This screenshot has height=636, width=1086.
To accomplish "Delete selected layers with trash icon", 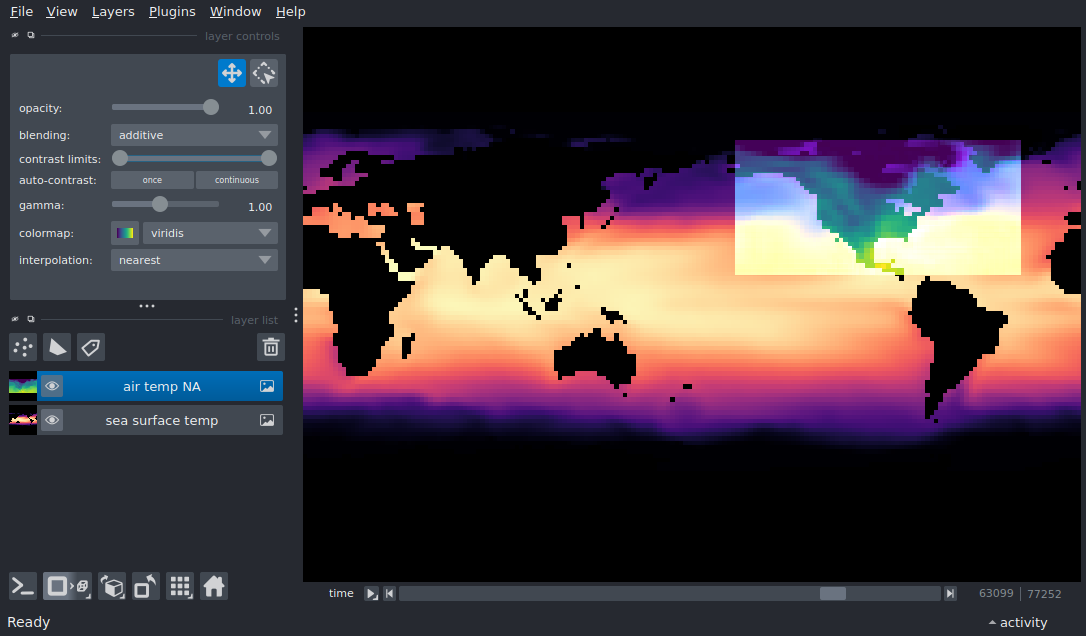I will point(271,347).
